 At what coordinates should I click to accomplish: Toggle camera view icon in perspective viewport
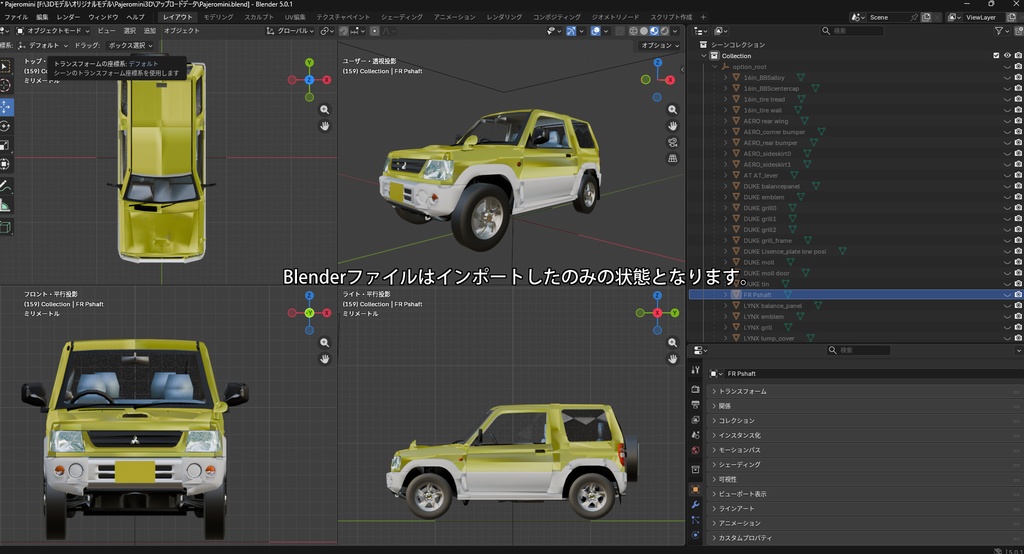673,142
